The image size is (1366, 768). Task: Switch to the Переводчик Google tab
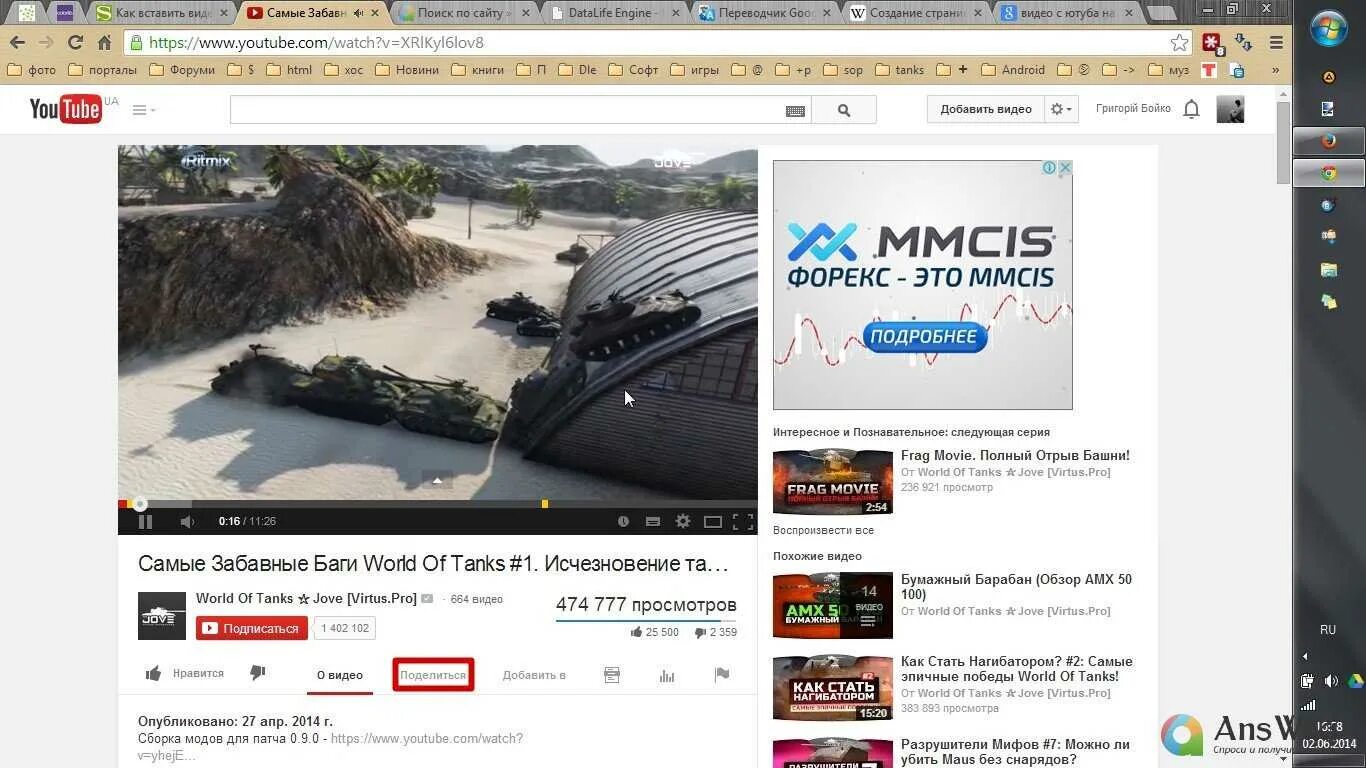767,13
